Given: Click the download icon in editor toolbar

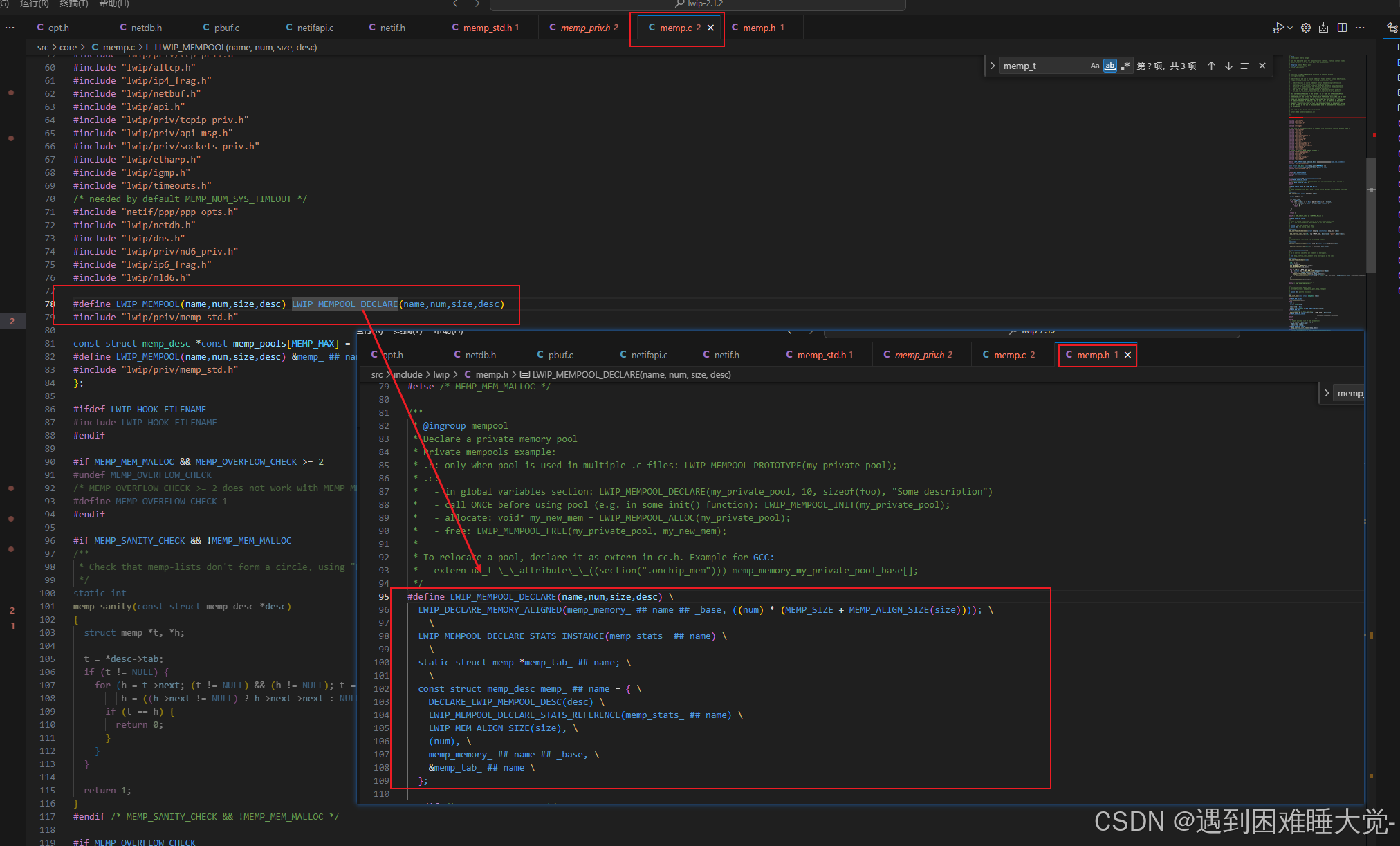Looking at the screenshot, I should (x=1323, y=28).
